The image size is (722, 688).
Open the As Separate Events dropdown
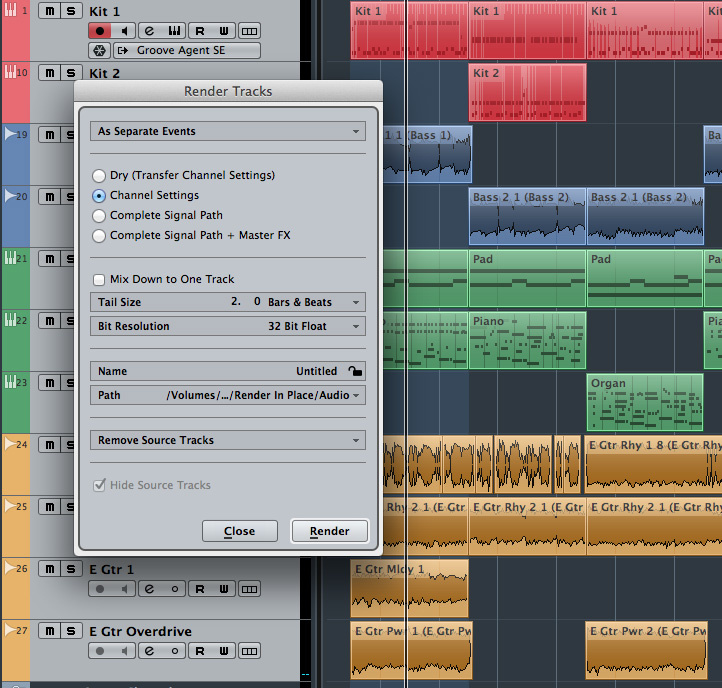227,131
